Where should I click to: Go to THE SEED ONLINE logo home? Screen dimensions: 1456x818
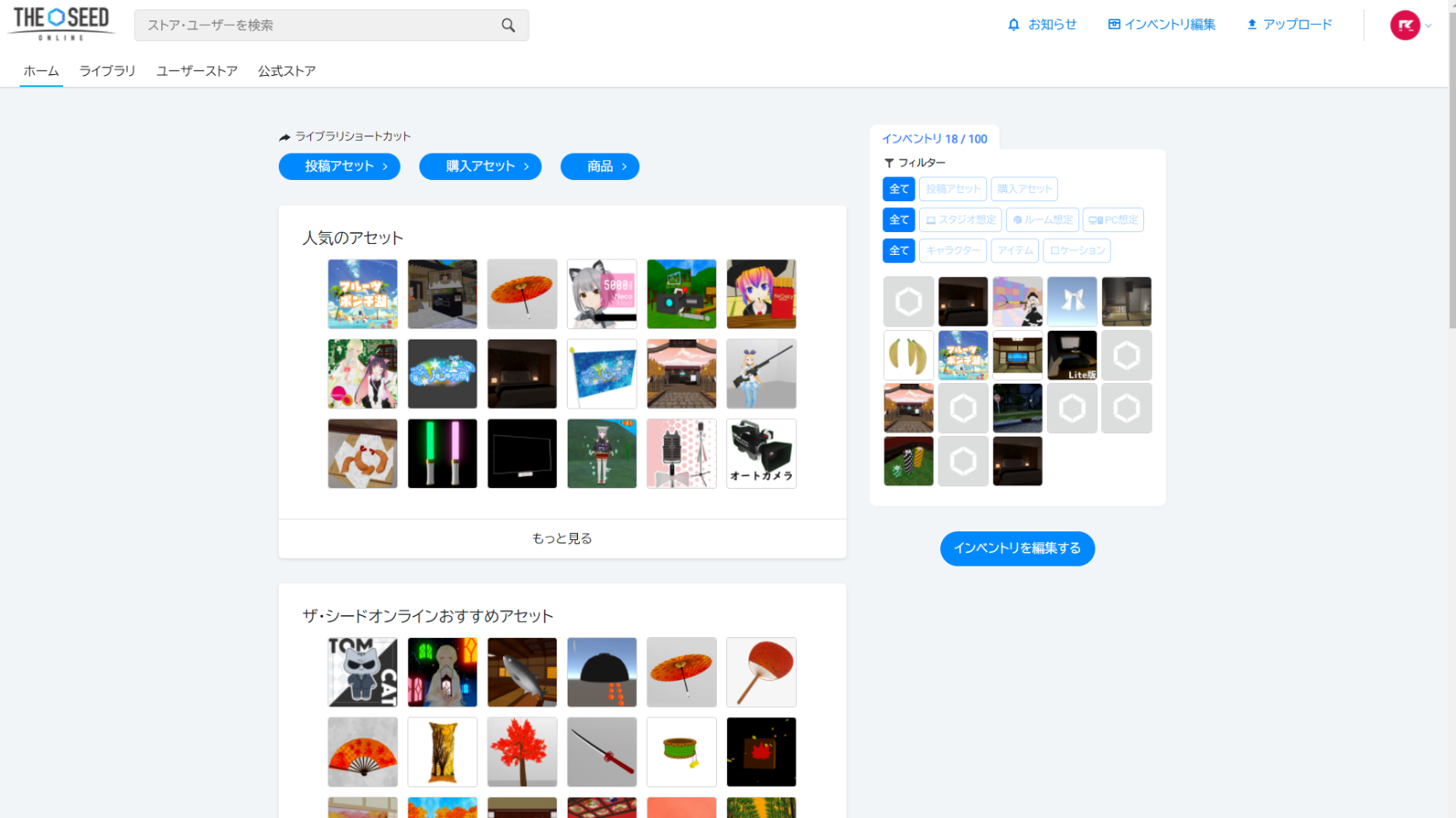point(61,24)
